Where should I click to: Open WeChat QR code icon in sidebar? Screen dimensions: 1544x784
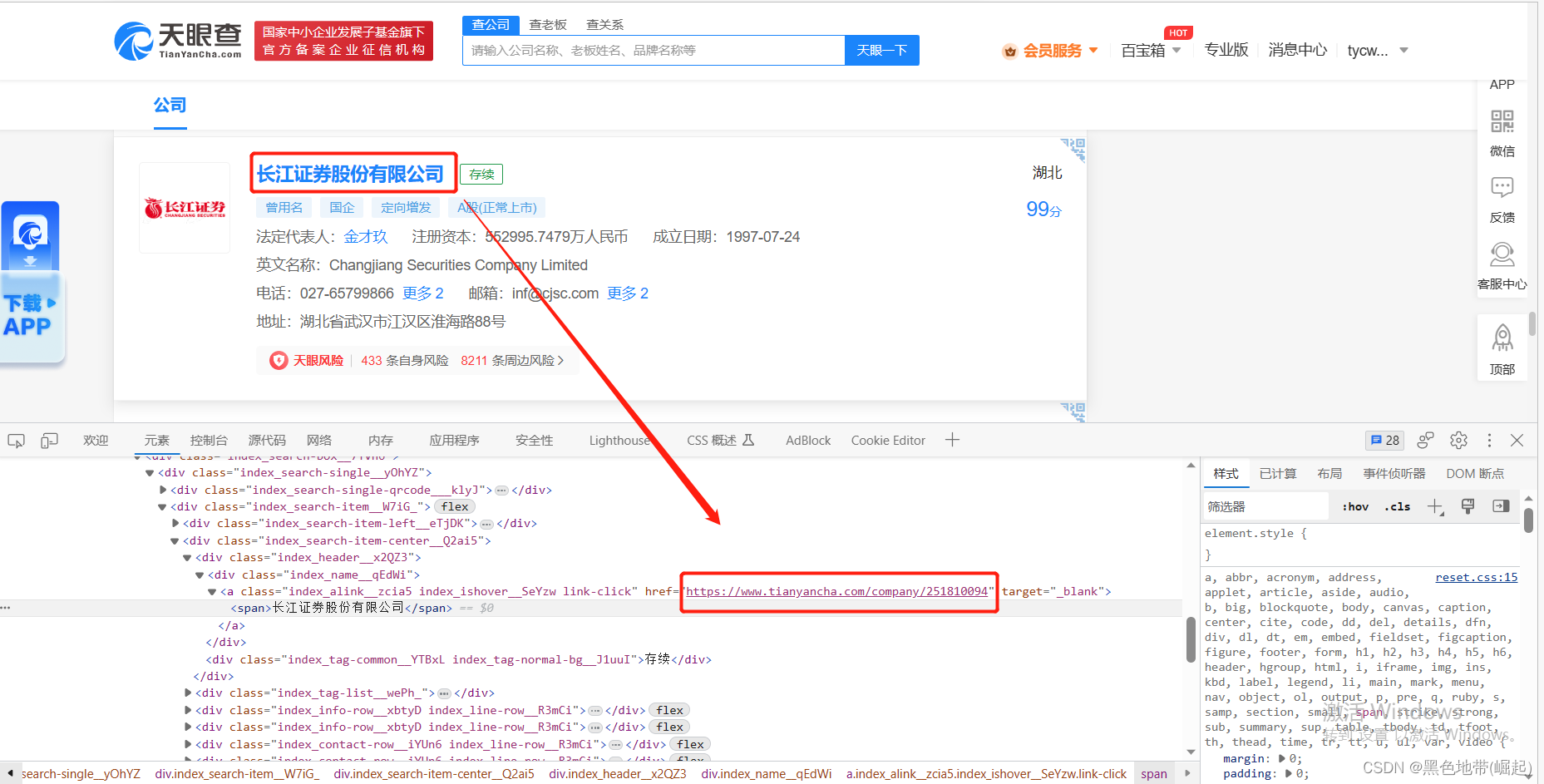(x=1502, y=121)
